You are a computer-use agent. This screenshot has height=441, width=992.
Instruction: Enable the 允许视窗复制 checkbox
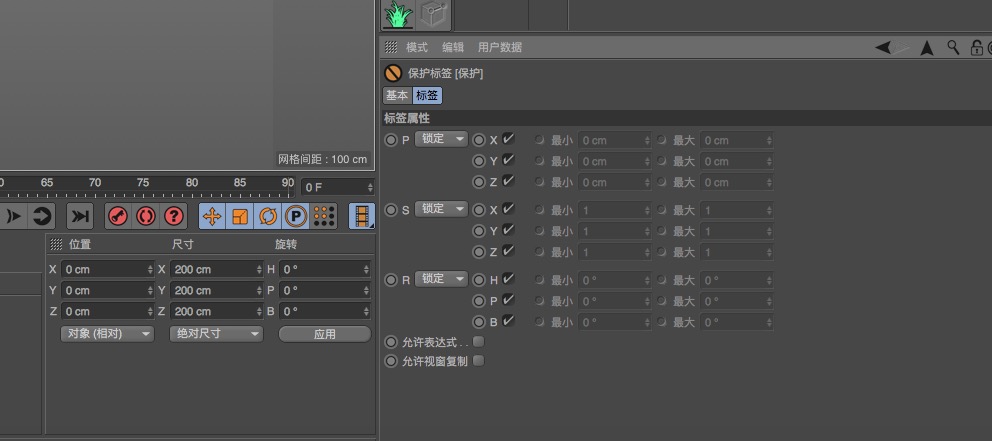pos(479,361)
